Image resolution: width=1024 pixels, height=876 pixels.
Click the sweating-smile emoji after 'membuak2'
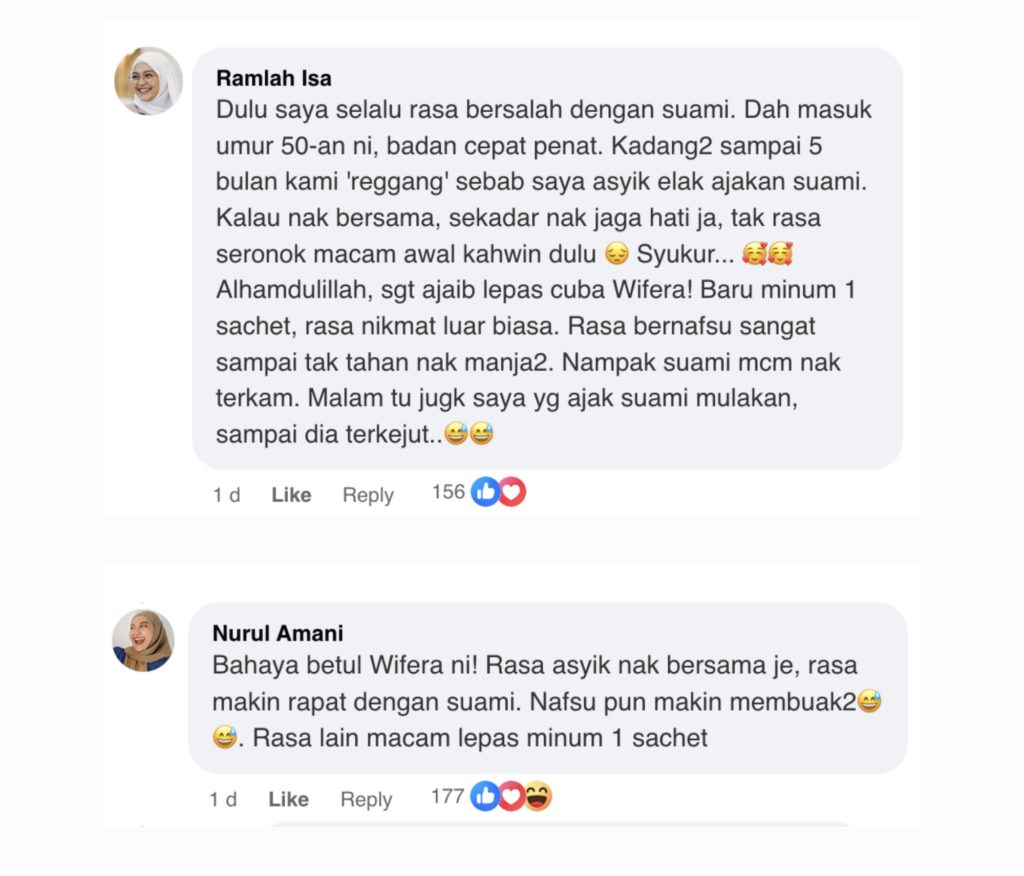coord(869,702)
